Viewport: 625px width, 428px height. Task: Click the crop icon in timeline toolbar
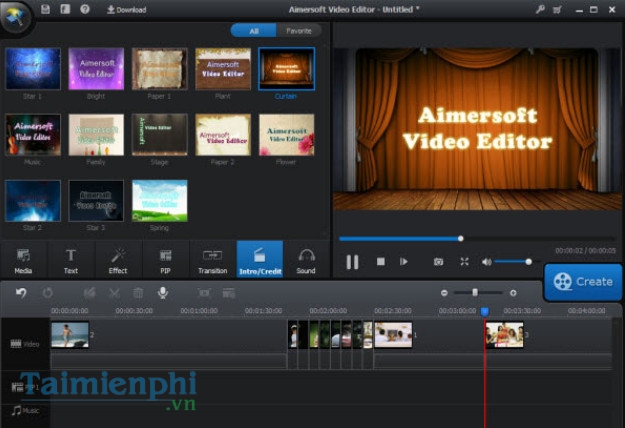click(204, 293)
